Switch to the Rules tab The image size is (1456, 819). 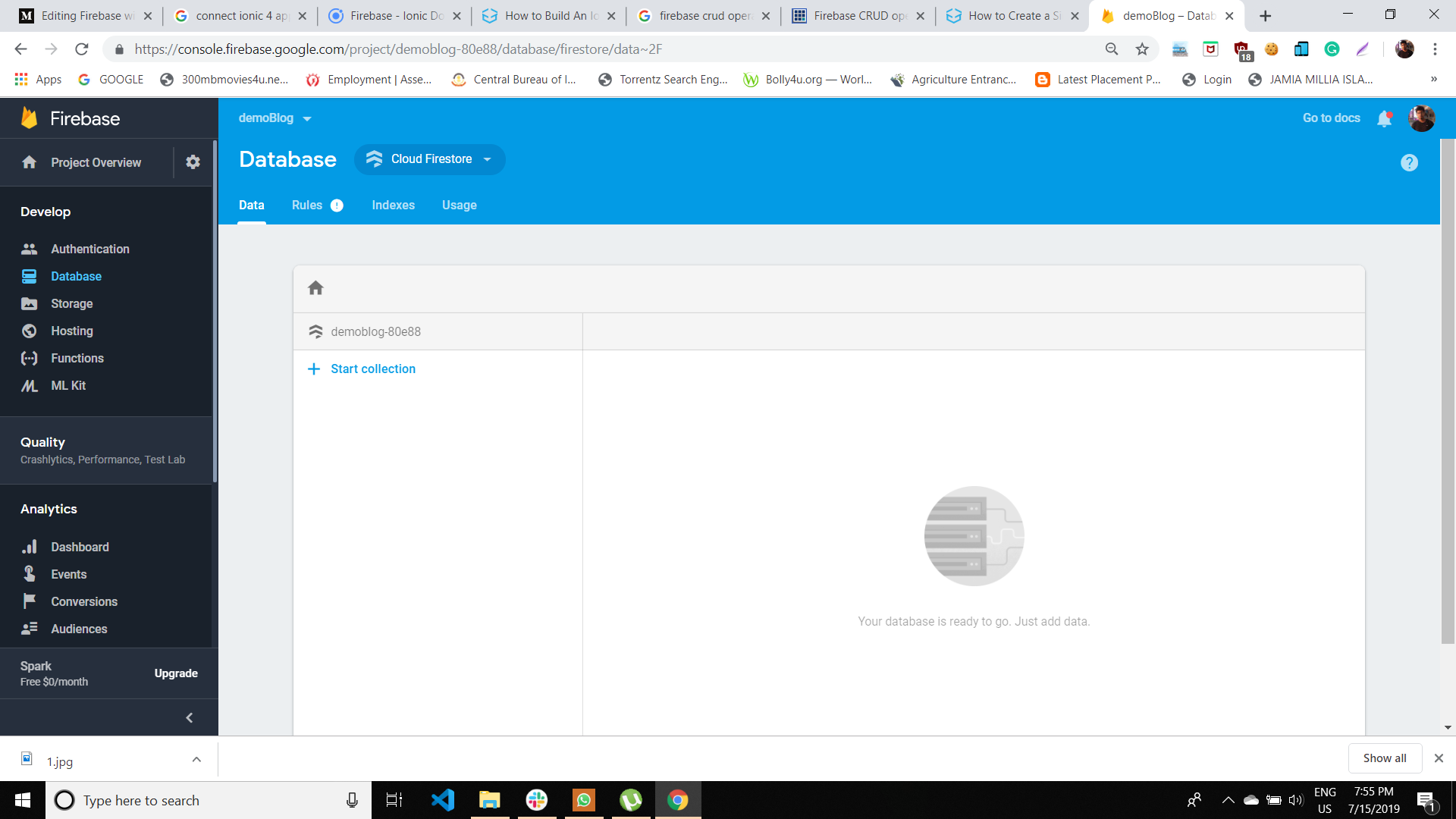pyautogui.click(x=307, y=206)
